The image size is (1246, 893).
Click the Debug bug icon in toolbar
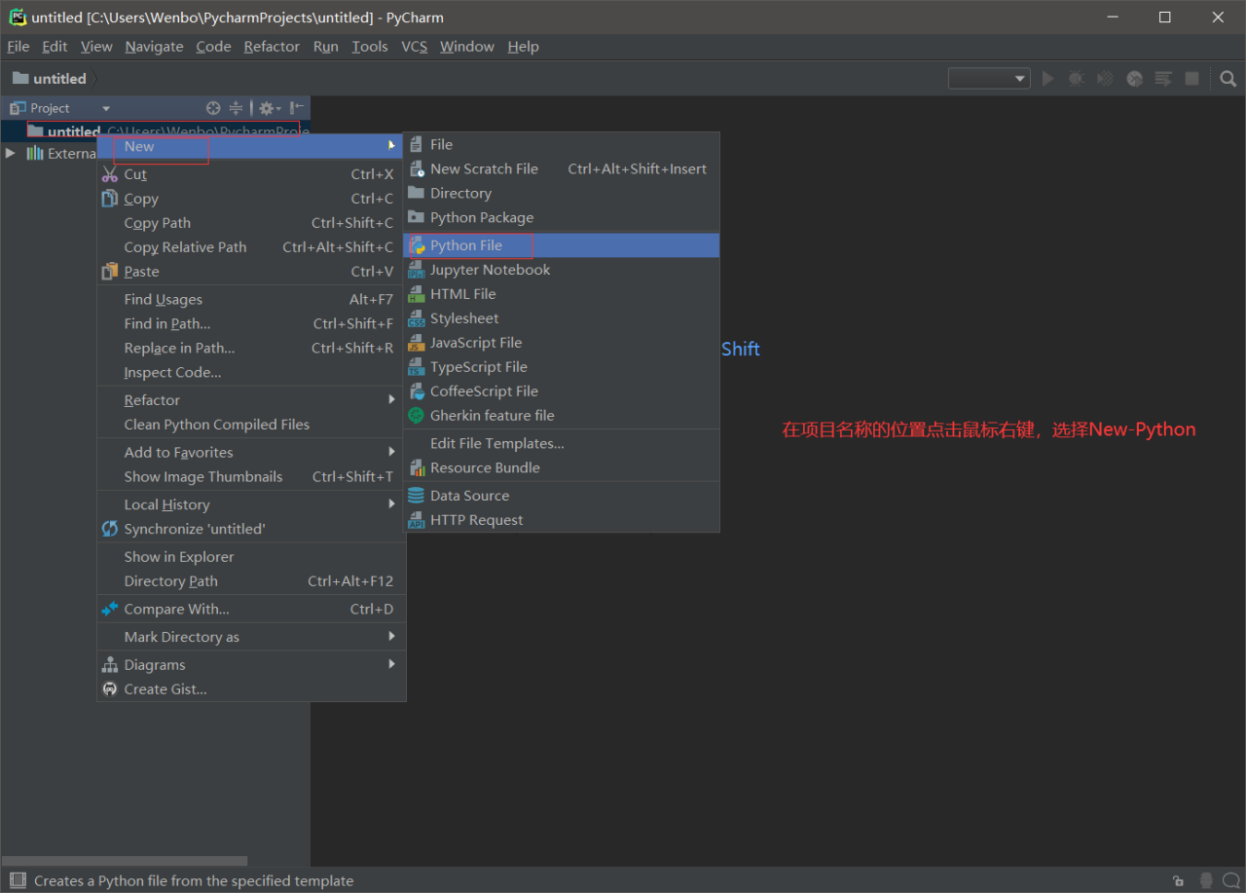click(1076, 78)
